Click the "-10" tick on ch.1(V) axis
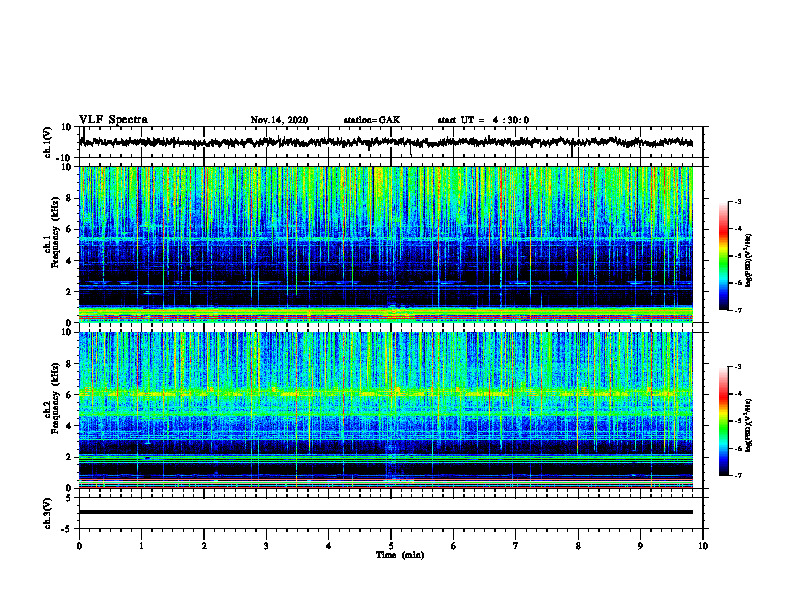This screenshot has height=612, width=792. click(65, 158)
